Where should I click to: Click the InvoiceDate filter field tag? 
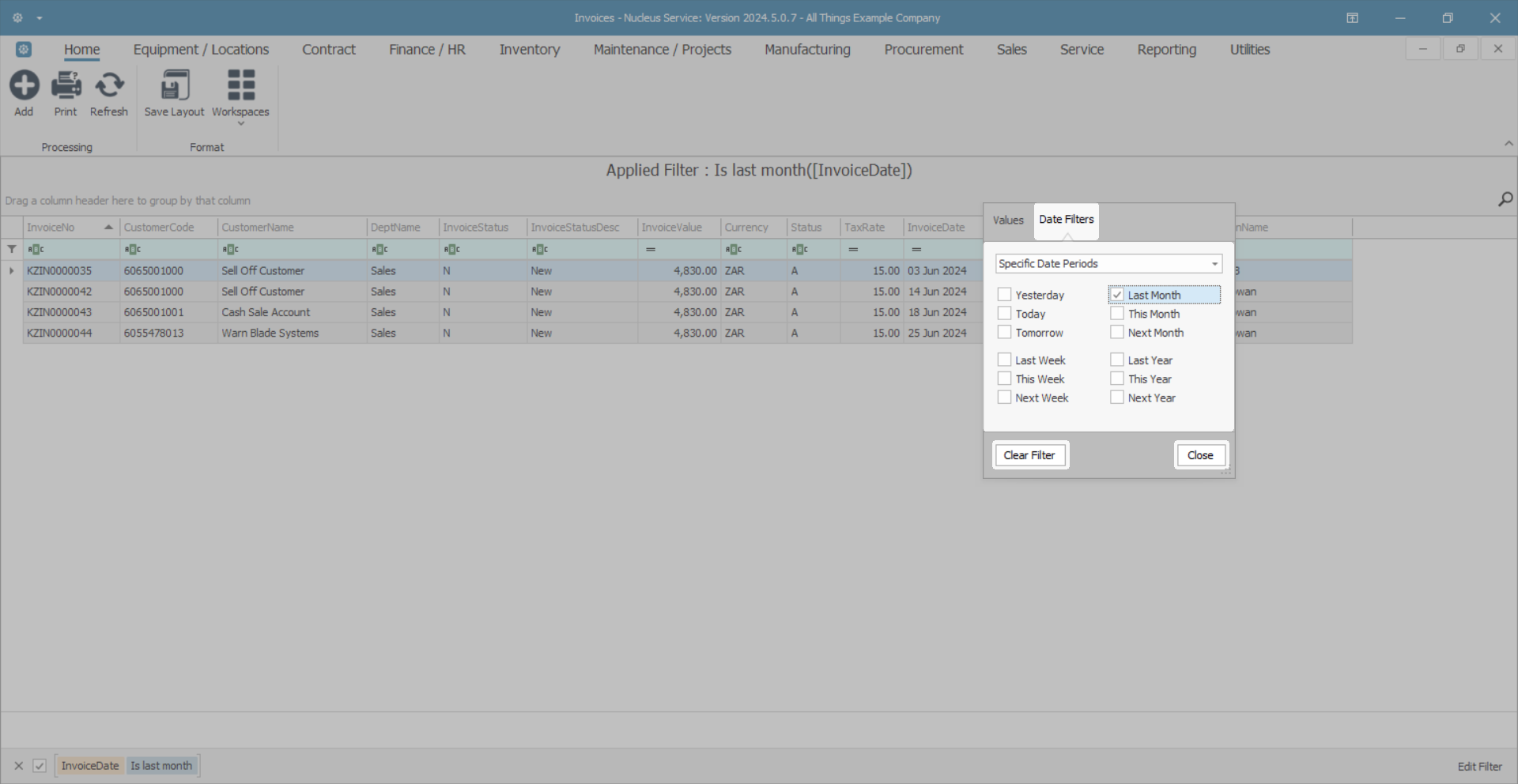coord(90,766)
